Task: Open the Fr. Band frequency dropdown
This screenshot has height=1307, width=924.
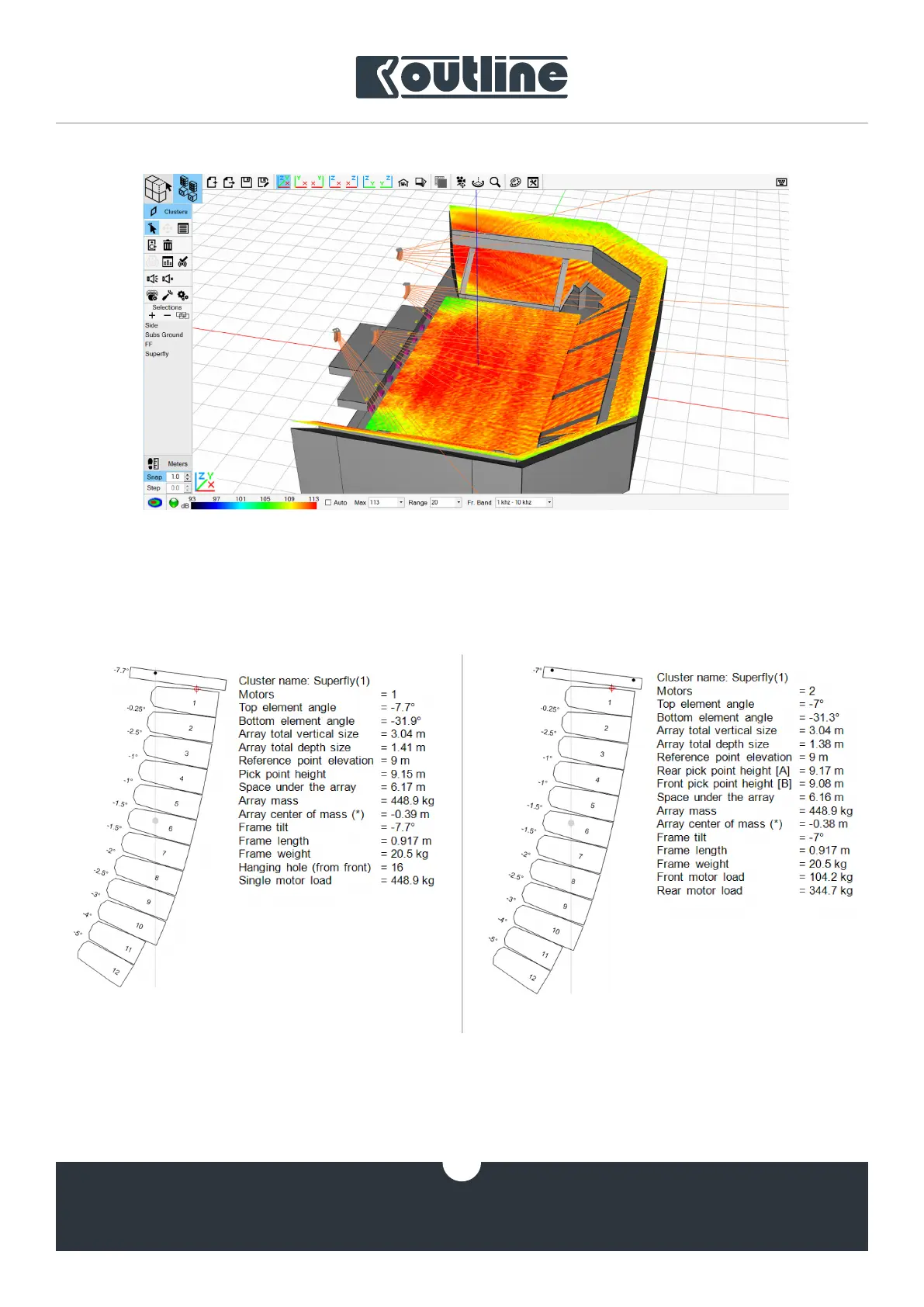Action: (524, 503)
